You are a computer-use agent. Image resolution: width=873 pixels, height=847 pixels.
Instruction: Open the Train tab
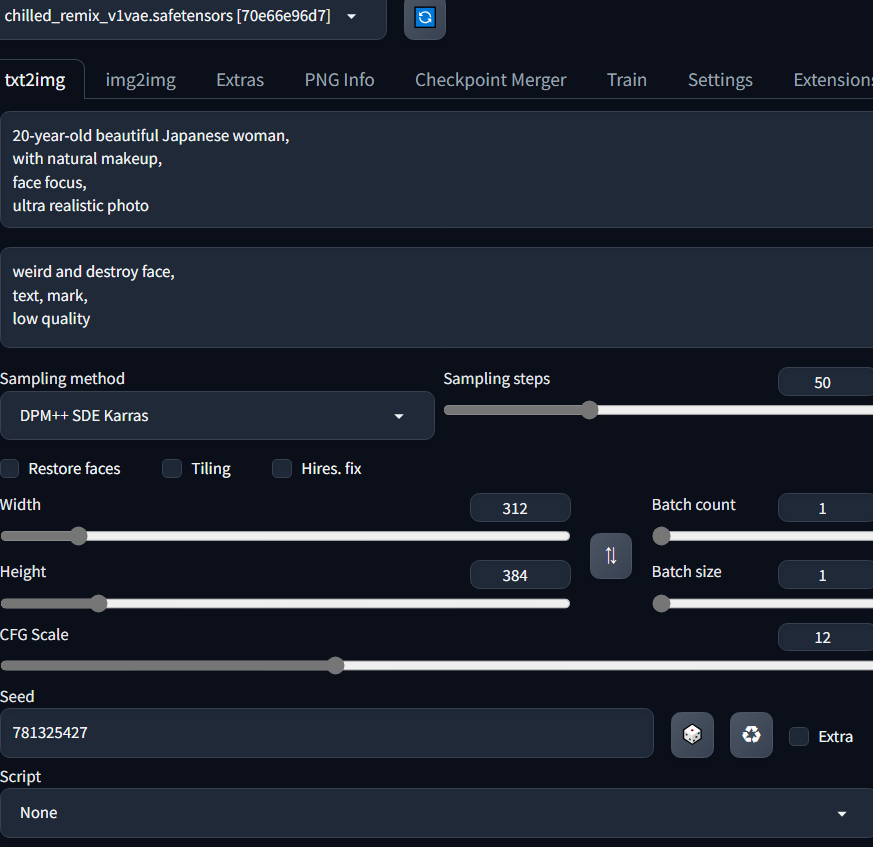tap(626, 80)
